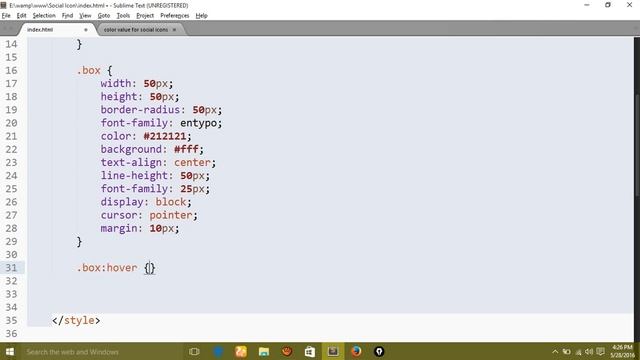The image size is (640, 360).
Task: Click the .box:hover selector text
Action: point(107,268)
